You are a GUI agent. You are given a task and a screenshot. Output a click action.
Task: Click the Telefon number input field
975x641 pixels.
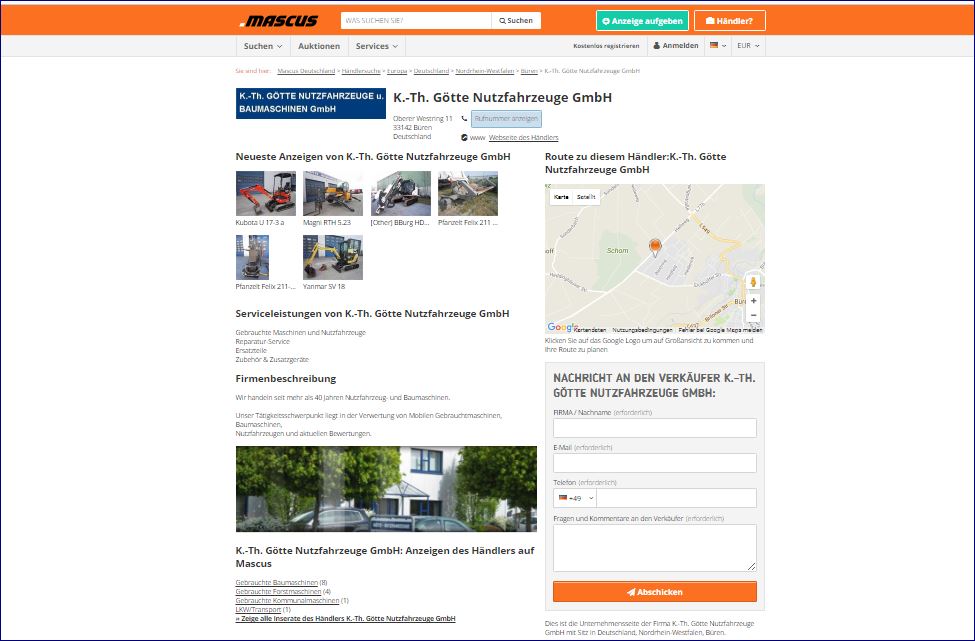tap(677, 498)
